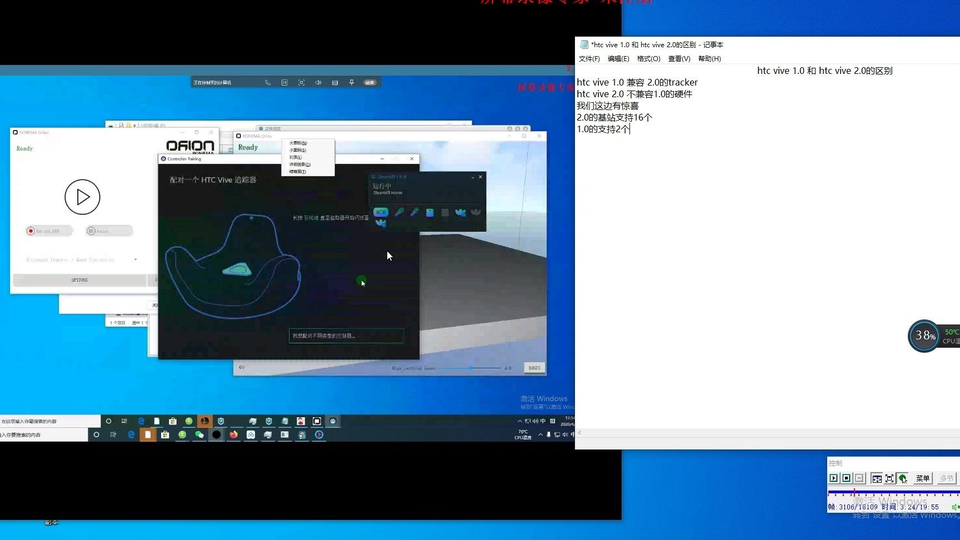Screen dimensions: 960x540
Task: Click the fullscreen bracket icon in recorder panel
Action: pos(890,478)
